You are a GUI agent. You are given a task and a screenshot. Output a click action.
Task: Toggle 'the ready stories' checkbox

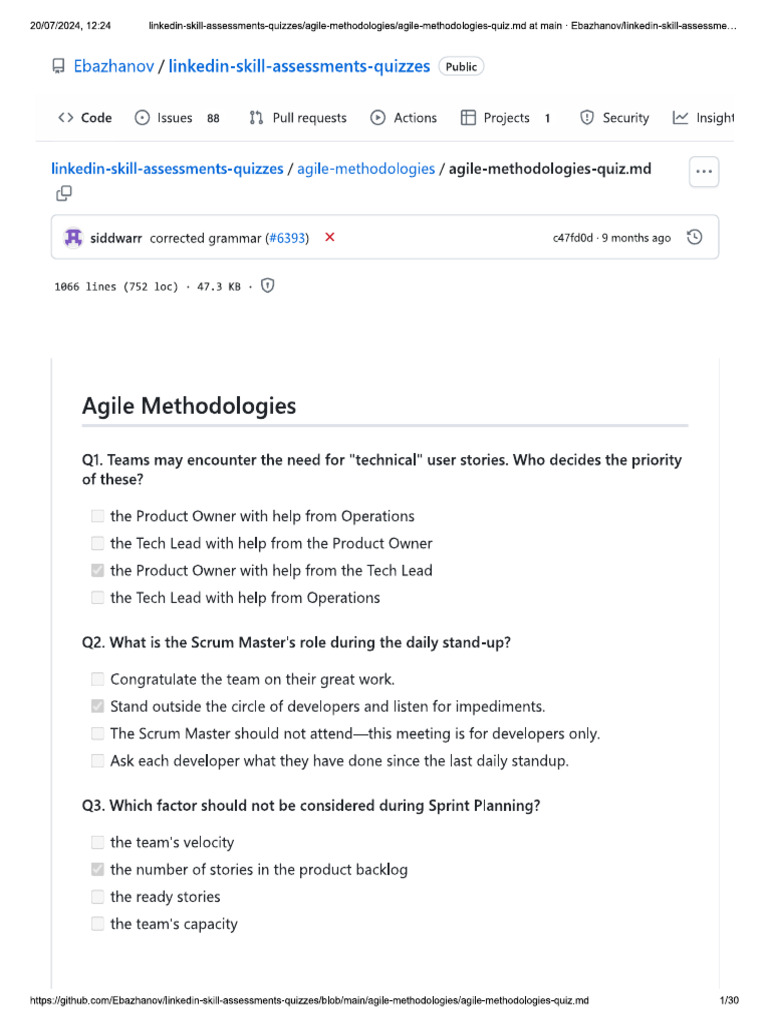[x=97, y=897]
